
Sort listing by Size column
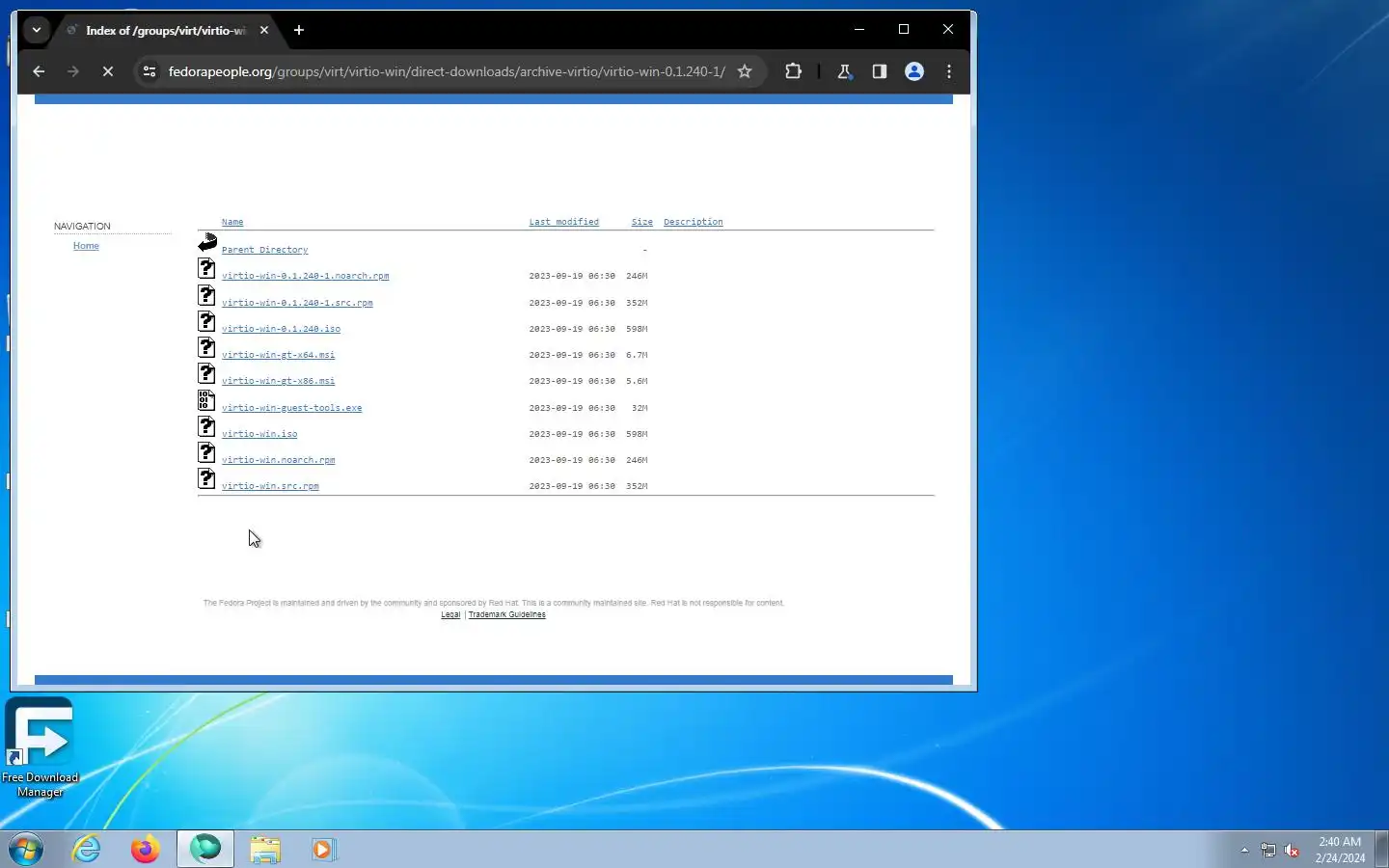point(641,222)
